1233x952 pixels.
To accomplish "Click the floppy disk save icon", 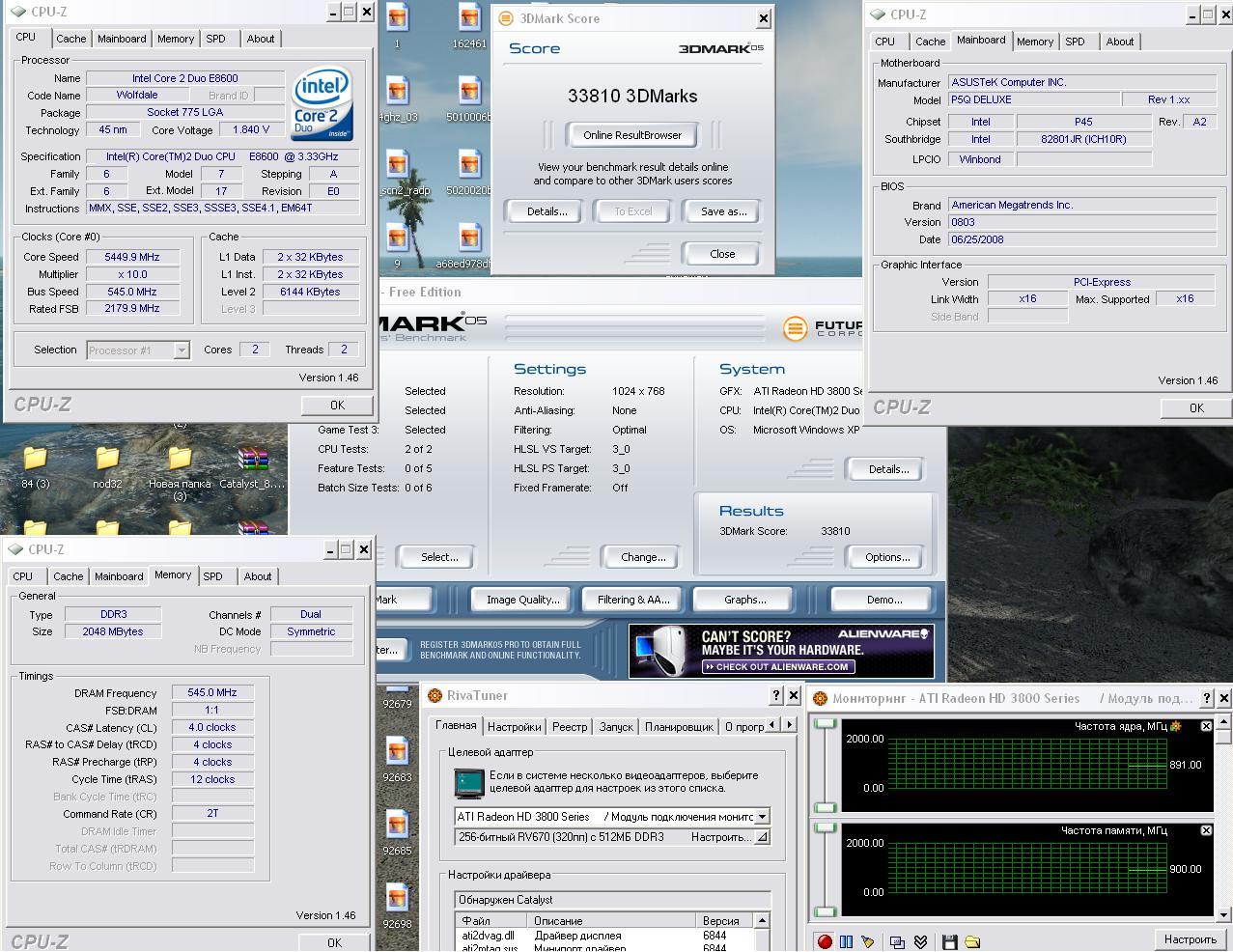I will click(x=949, y=941).
